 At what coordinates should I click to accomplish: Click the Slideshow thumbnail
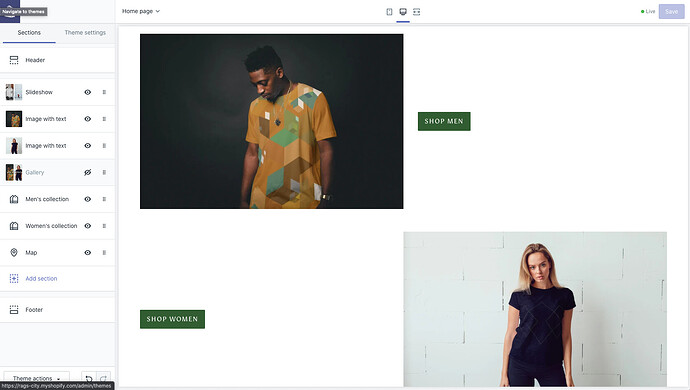click(x=14, y=92)
